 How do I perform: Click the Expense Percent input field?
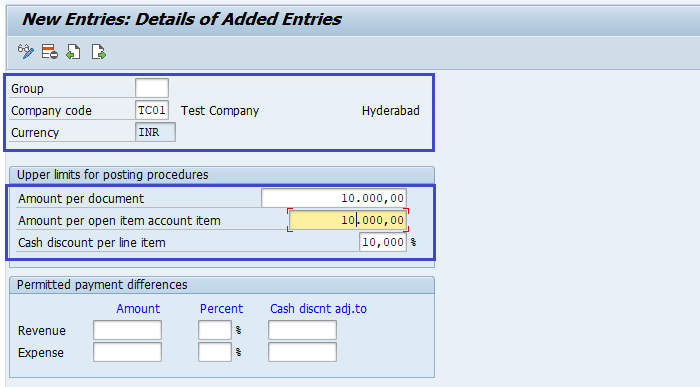(x=215, y=352)
